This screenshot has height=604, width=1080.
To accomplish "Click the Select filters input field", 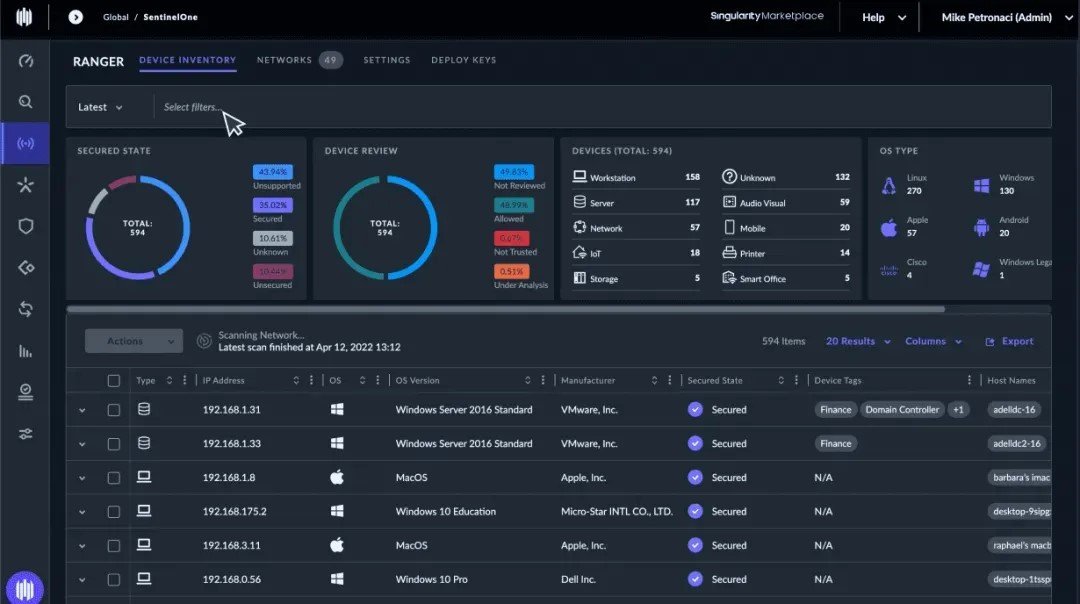I will click(603, 107).
